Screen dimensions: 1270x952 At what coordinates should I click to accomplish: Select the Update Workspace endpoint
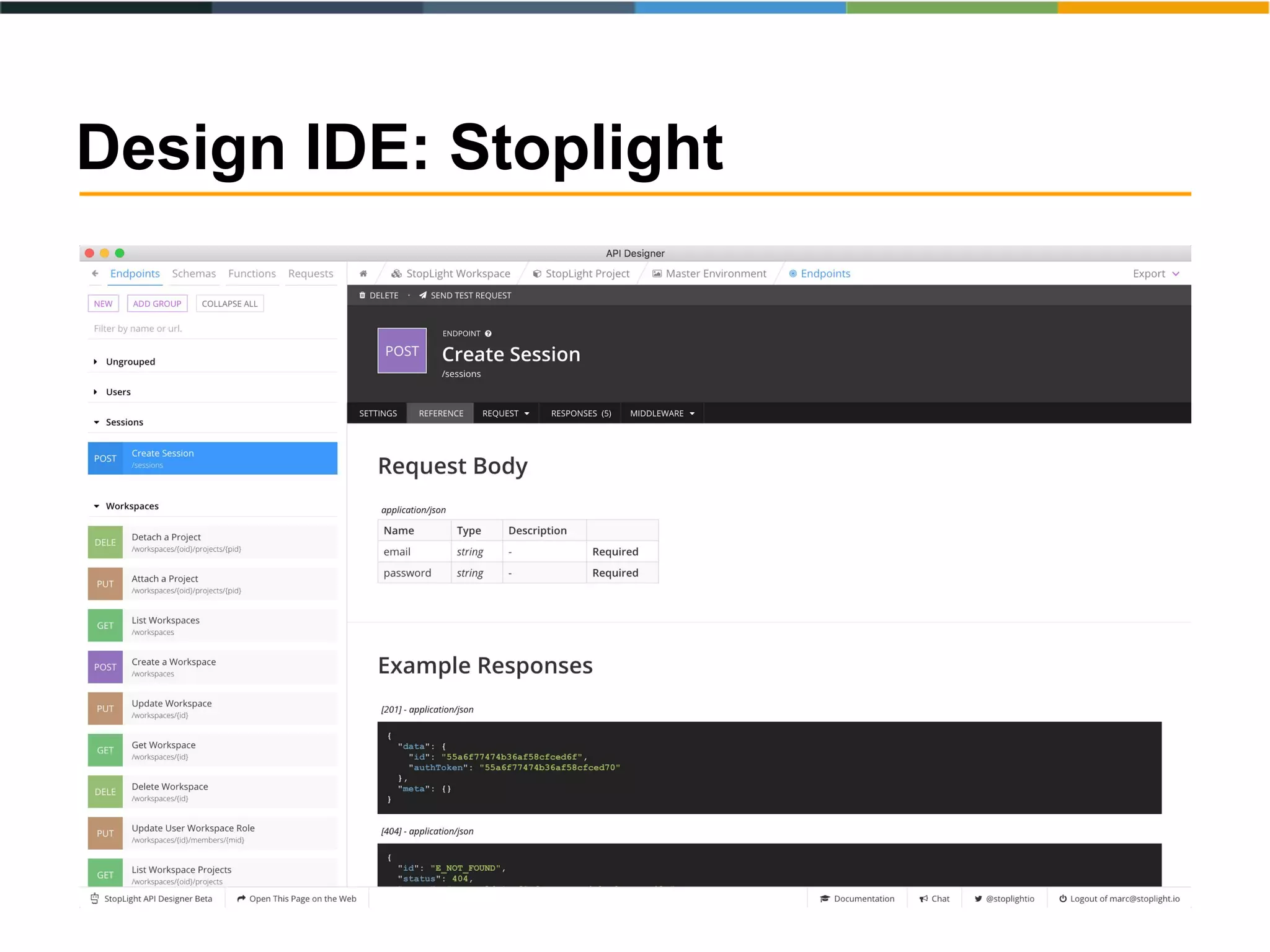click(213, 708)
